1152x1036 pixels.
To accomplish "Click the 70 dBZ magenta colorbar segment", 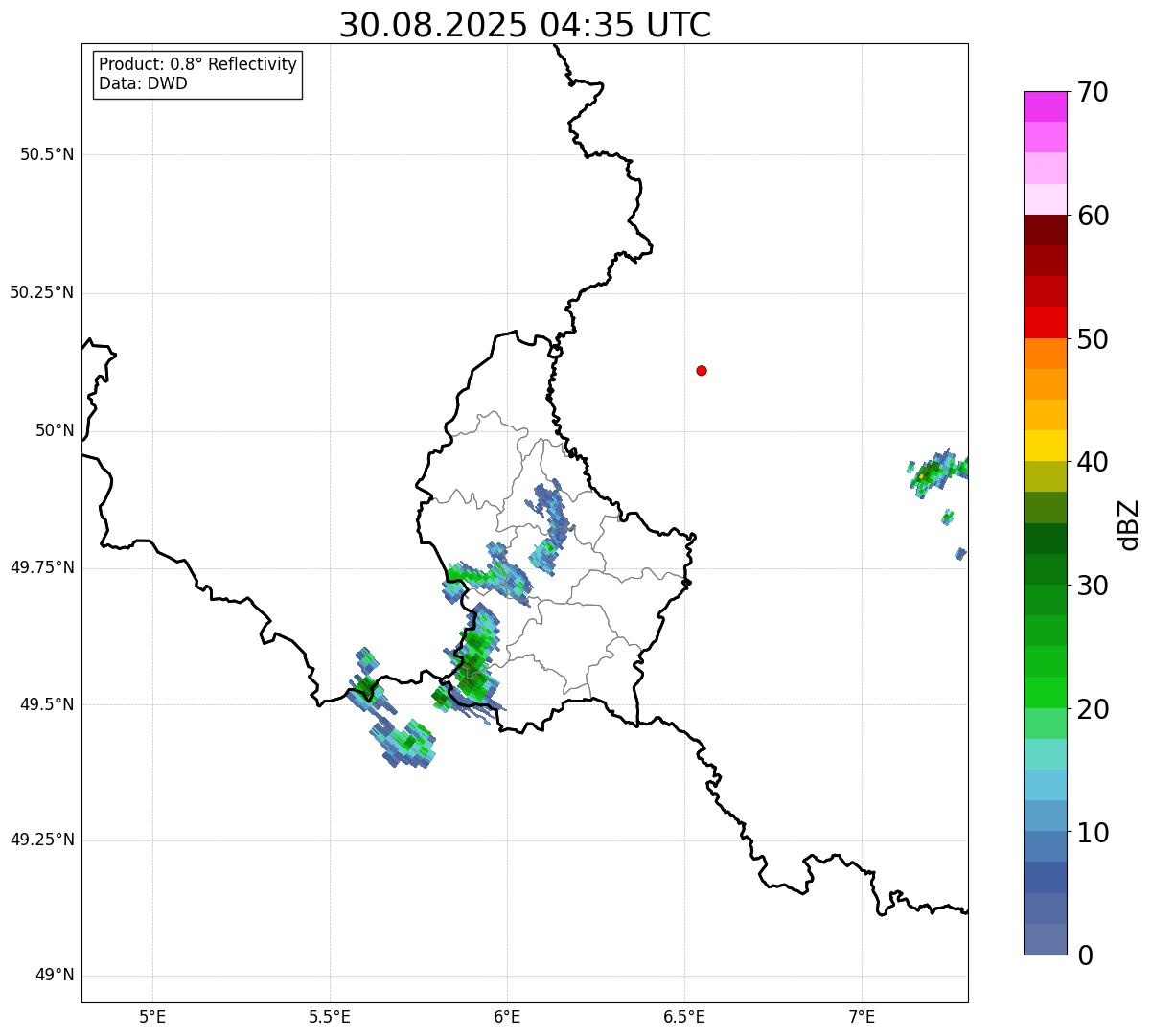I will 1045,106.
